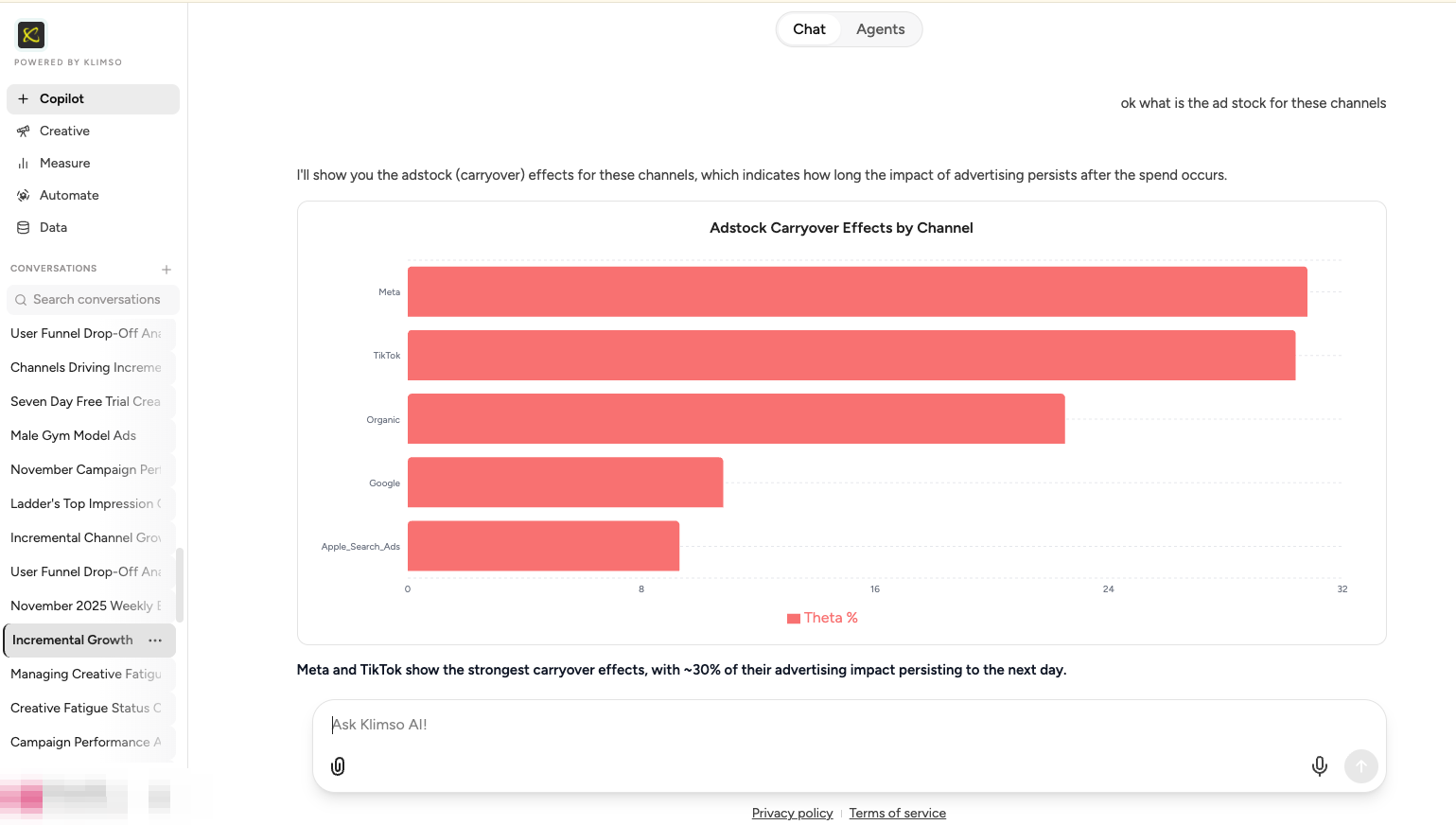Switch to the Chat tab
This screenshot has height=825, width=1456.
[x=809, y=29]
